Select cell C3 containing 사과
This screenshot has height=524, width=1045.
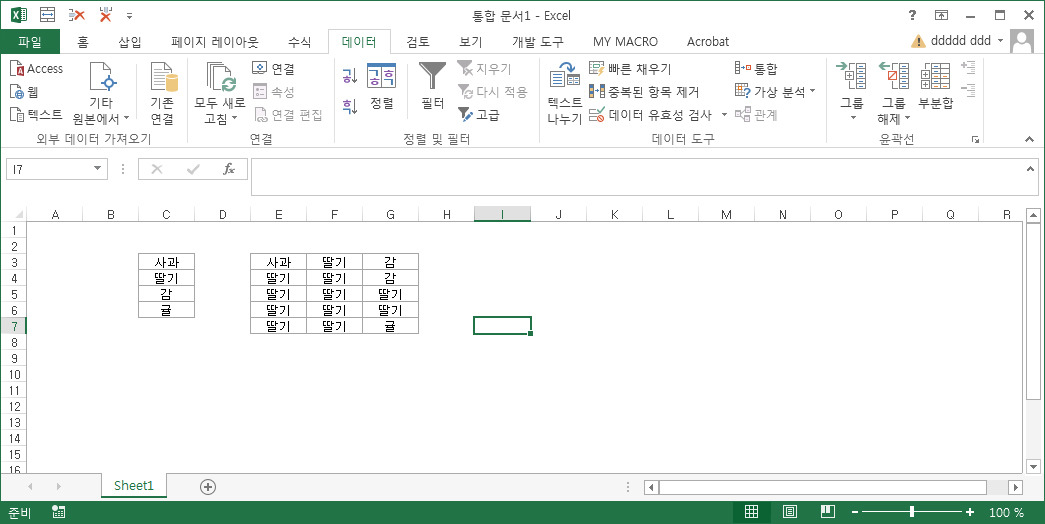166,262
